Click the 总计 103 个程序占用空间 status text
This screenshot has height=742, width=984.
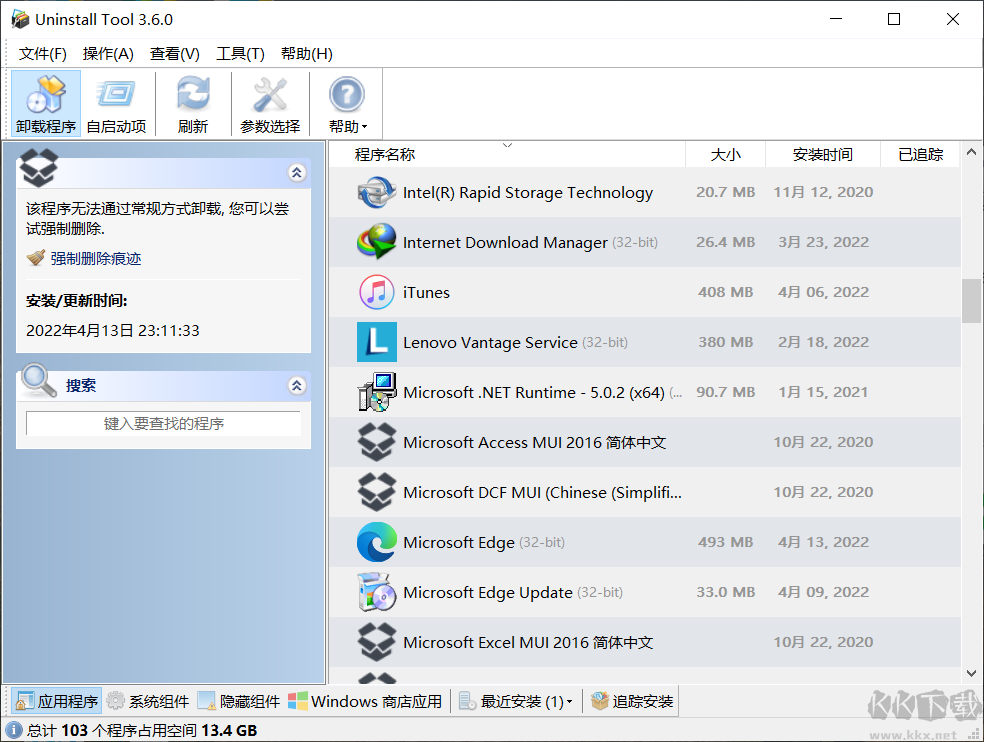pyautogui.click(x=142, y=730)
